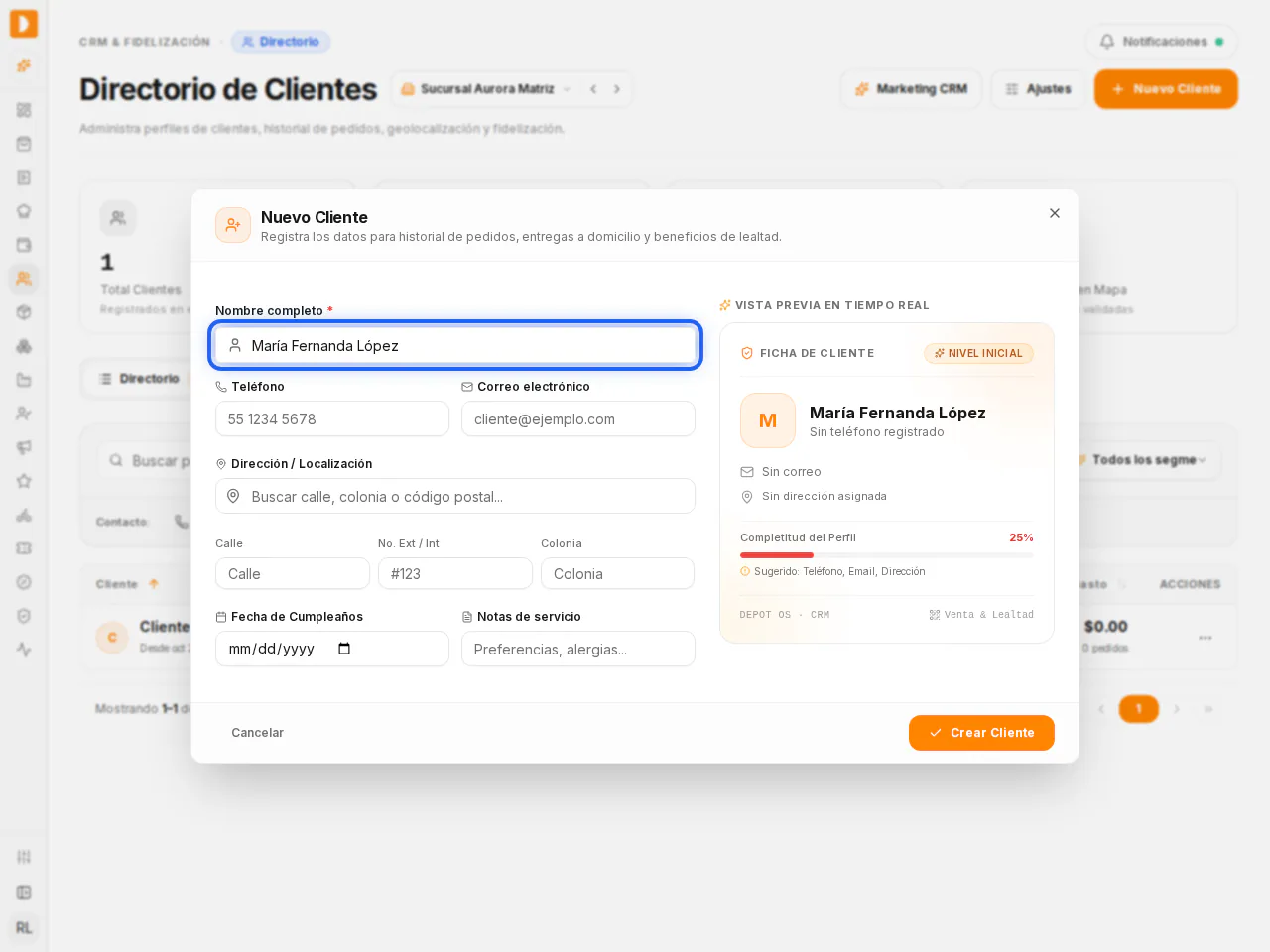This screenshot has height=952, width=1270.
Task: Open the birthday calendar picker icon
Action: click(x=344, y=649)
